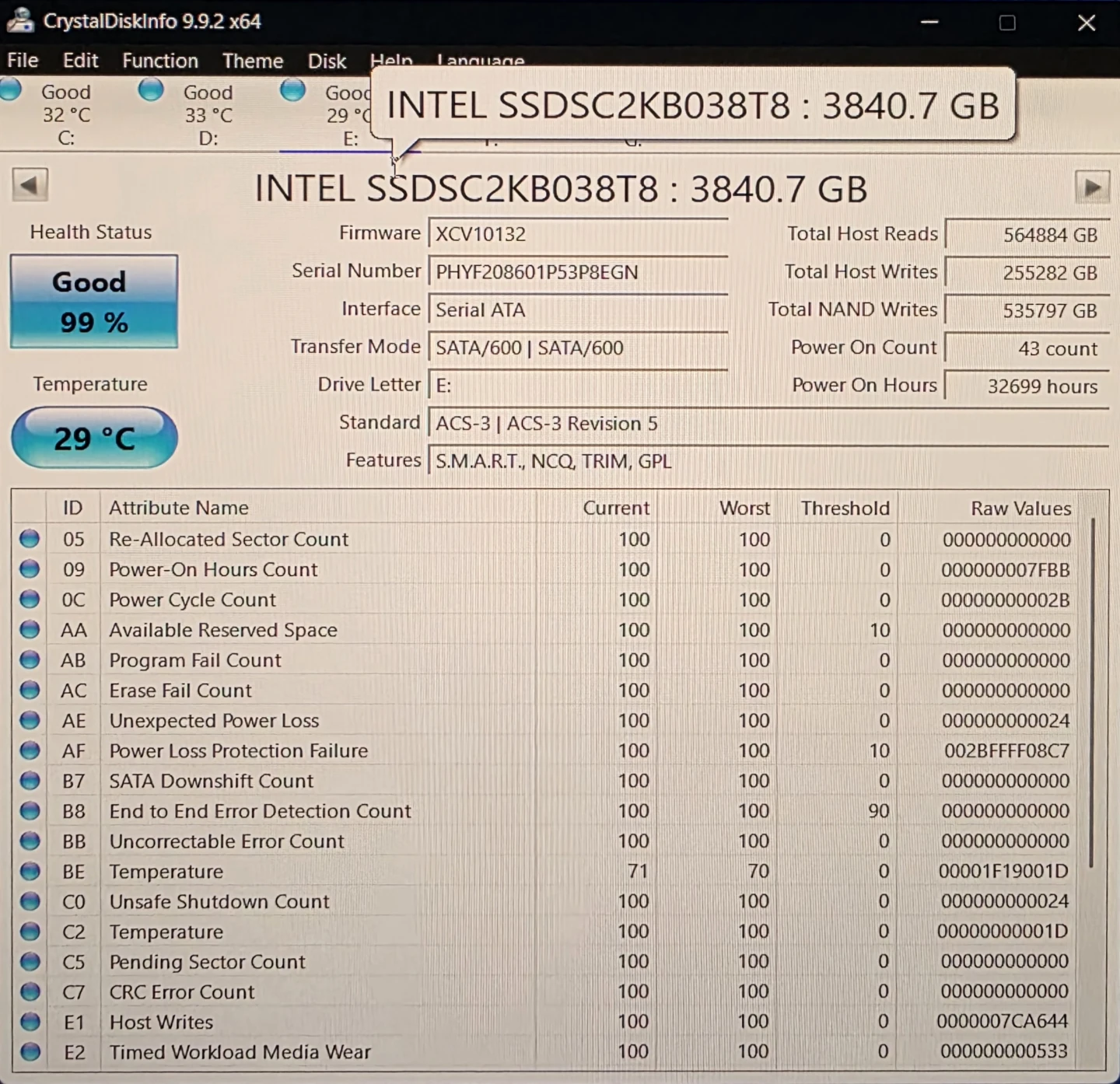Click the Transfer Mode field SATA/600
1120x1084 pixels.
[578, 348]
